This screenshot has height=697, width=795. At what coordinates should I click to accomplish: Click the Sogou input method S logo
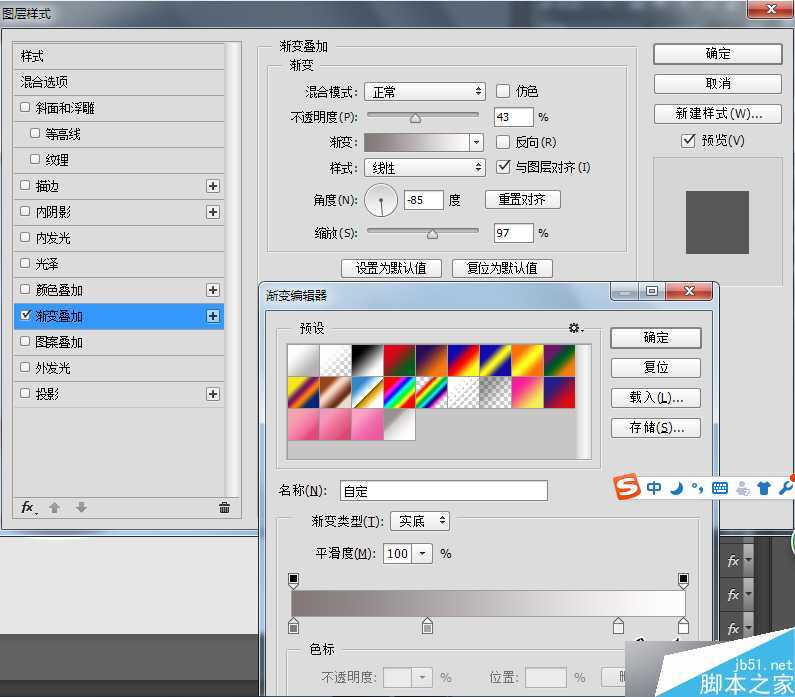pyautogui.click(x=627, y=488)
